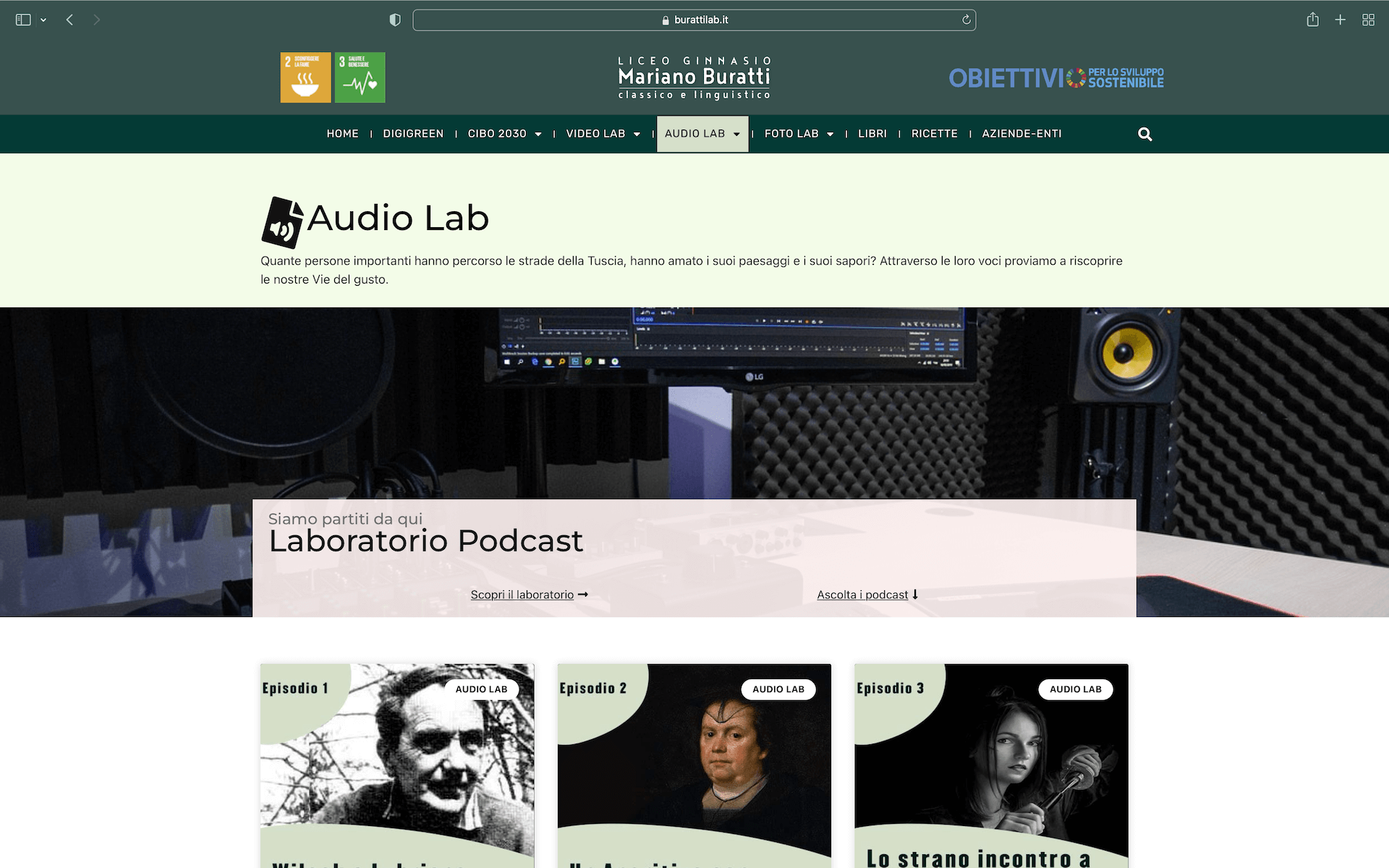Click AUDIO LAB tag on Episodio 1
1389x868 pixels.
click(482, 689)
